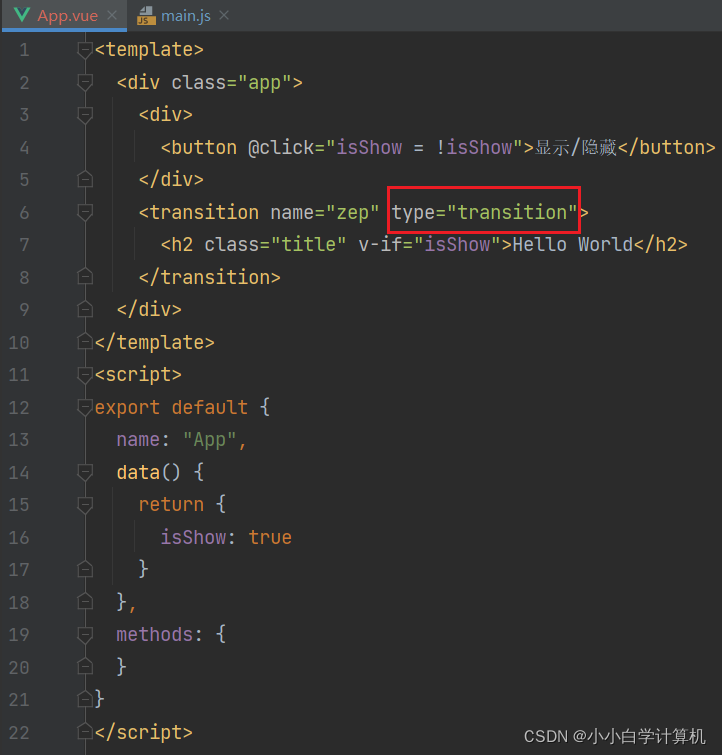Click the opening <script> tag
Image resolution: width=722 pixels, height=755 pixels.
pos(138,375)
